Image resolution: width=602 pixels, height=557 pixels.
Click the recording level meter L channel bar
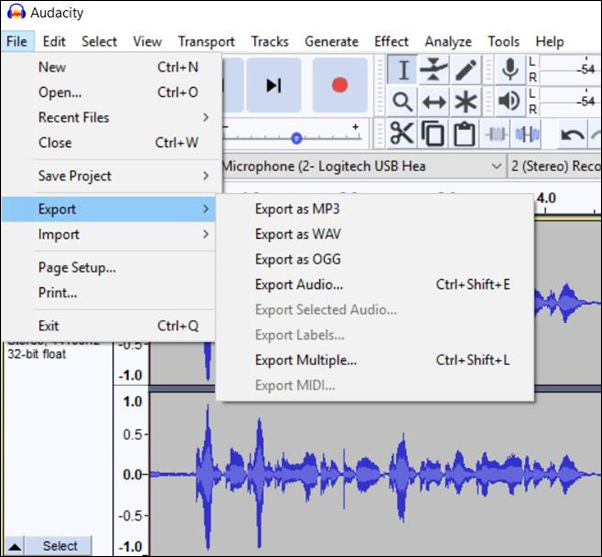click(570, 62)
